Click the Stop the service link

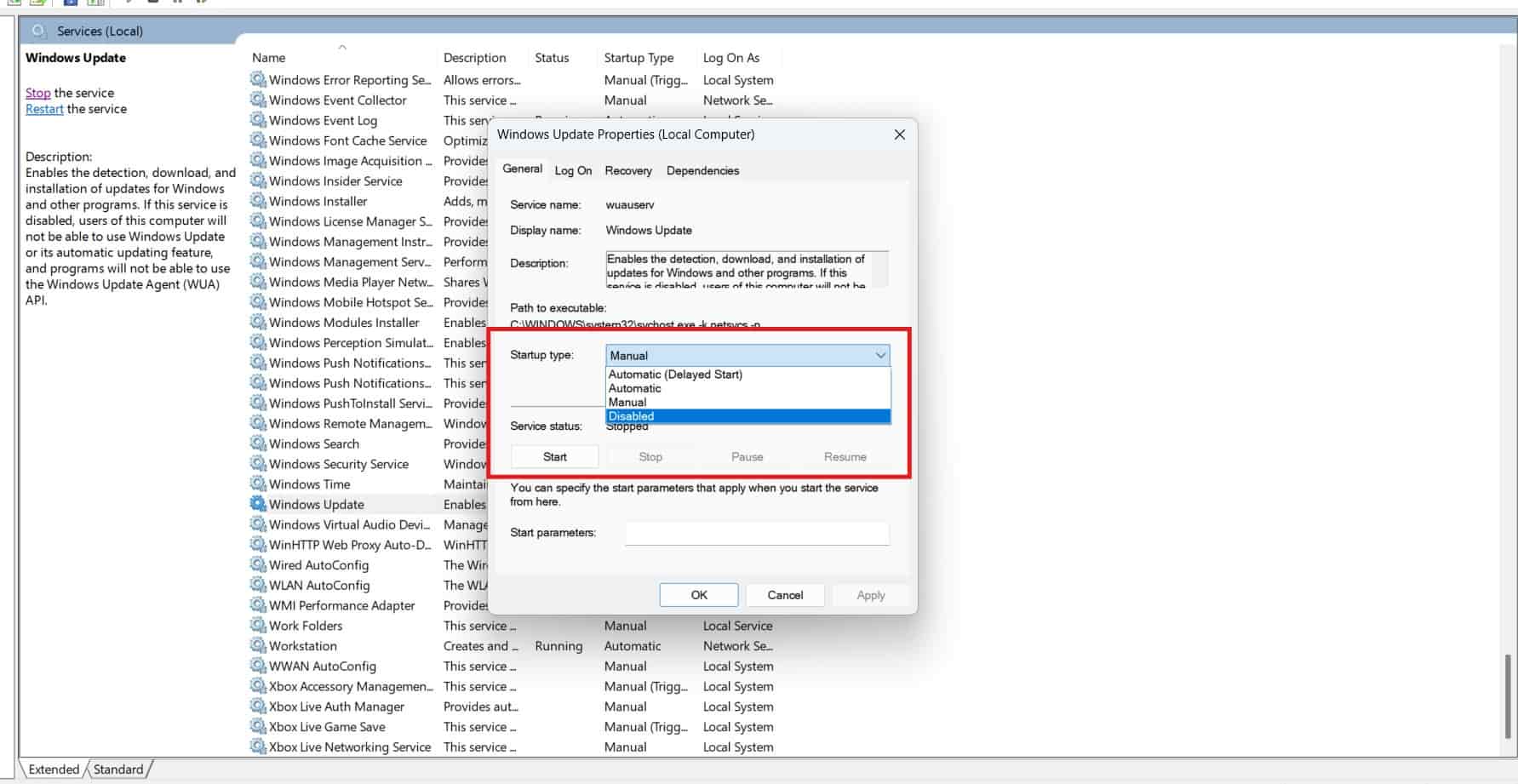[37, 93]
